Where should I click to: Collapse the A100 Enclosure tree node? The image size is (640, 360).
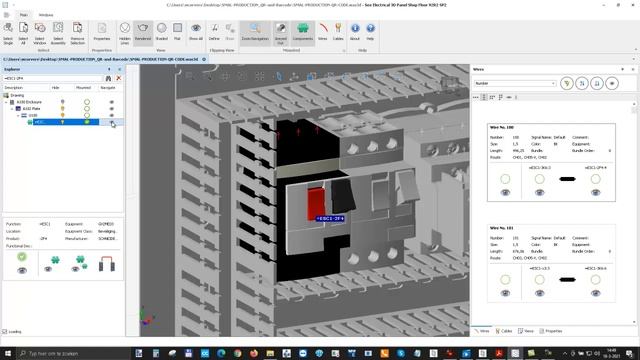pyautogui.click(x=6, y=102)
